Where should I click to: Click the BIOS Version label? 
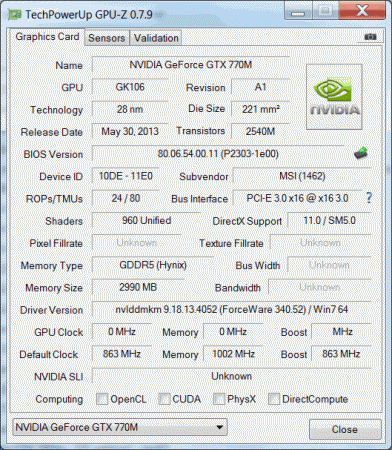pyautogui.click(x=53, y=154)
